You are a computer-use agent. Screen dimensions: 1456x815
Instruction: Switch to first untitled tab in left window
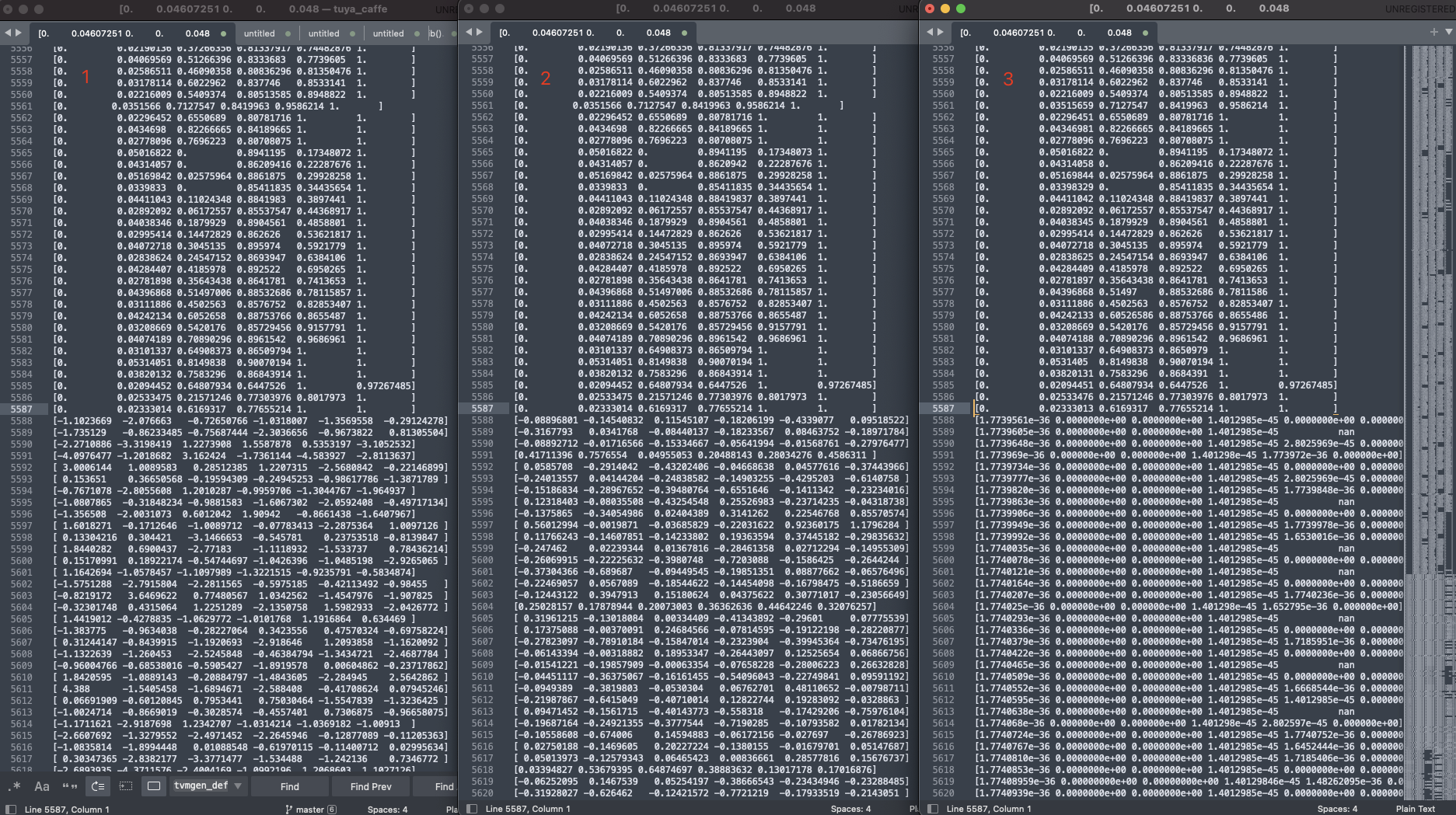[259, 33]
